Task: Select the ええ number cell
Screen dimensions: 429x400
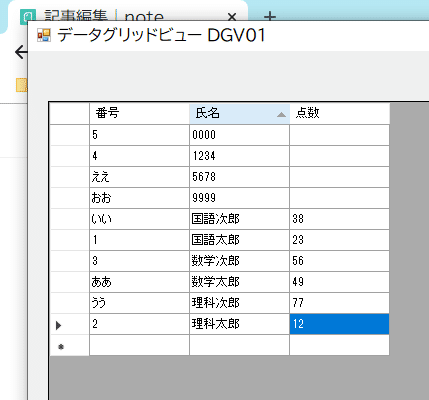Action: point(139,177)
